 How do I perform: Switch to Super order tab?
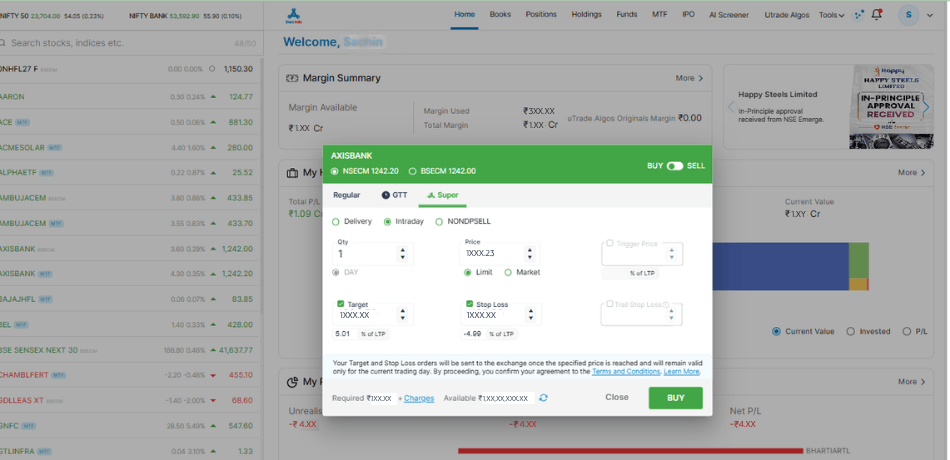coord(442,195)
